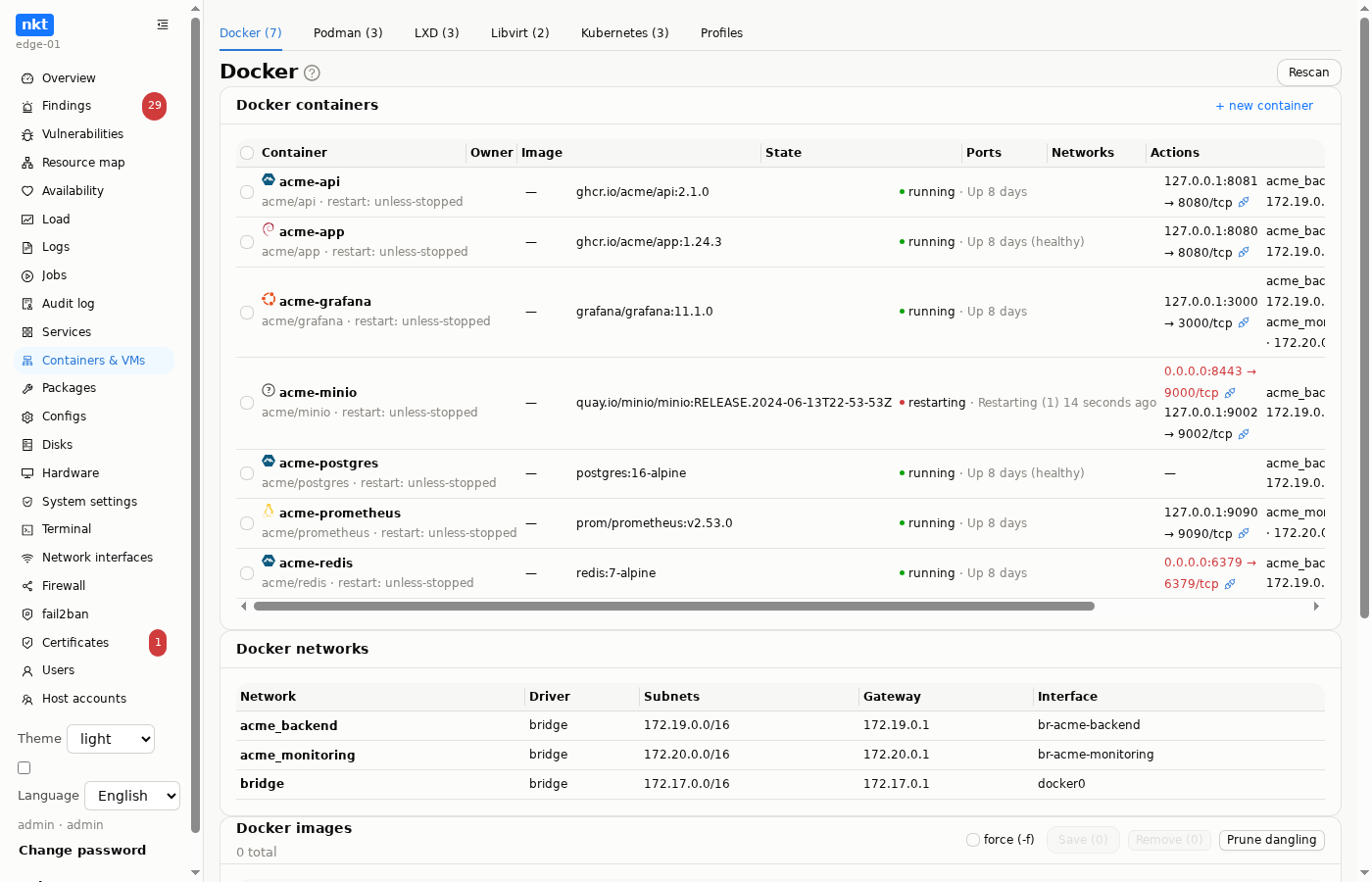This screenshot has width=1372, height=882.
Task: Click the Overview sidebar icon
Action: pyautogui.click(x=27, y=78)
